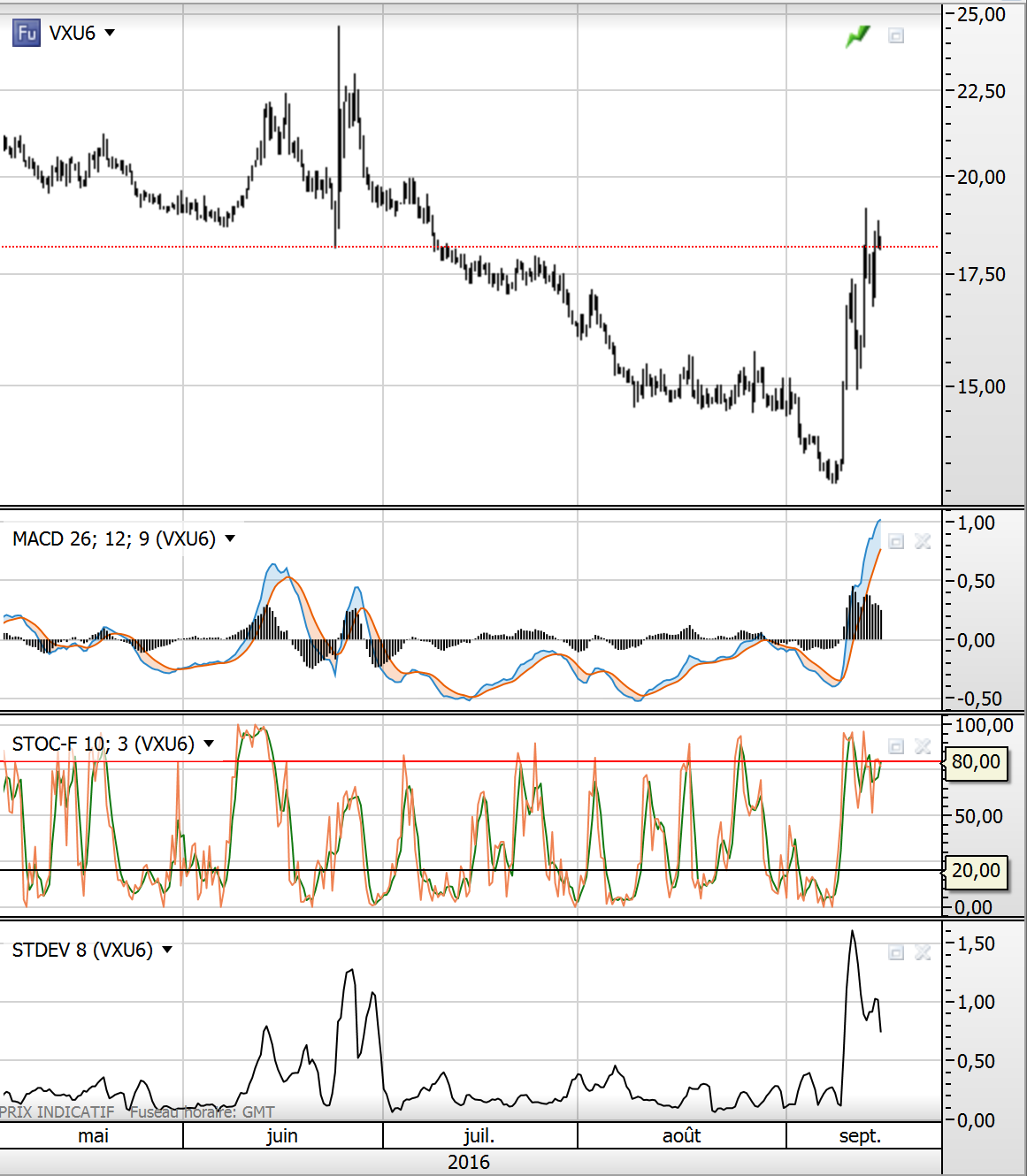
Task: Click the 2016 year label
Action: coord(469,1162)
